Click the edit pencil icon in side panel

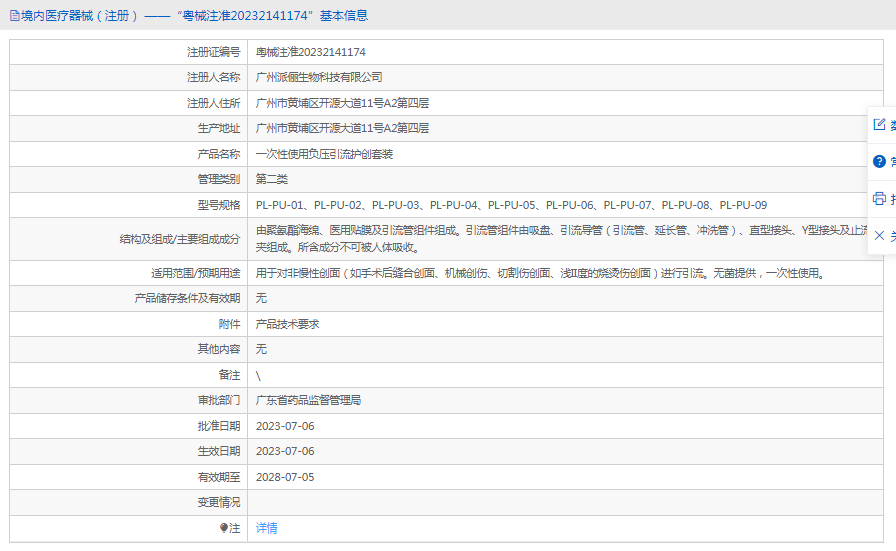coord(879,124)
